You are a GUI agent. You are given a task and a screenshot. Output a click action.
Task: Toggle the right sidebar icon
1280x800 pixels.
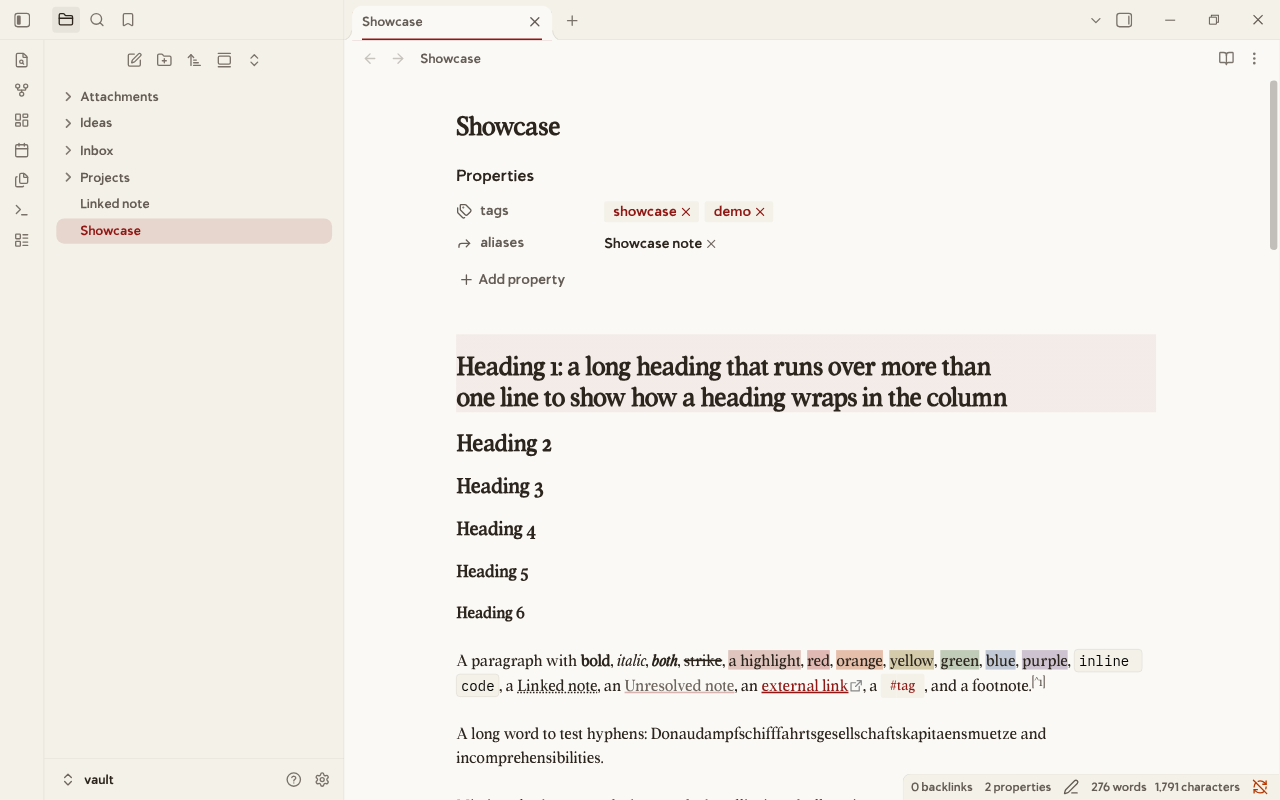pyautogui.click(x=1124, y=21)
